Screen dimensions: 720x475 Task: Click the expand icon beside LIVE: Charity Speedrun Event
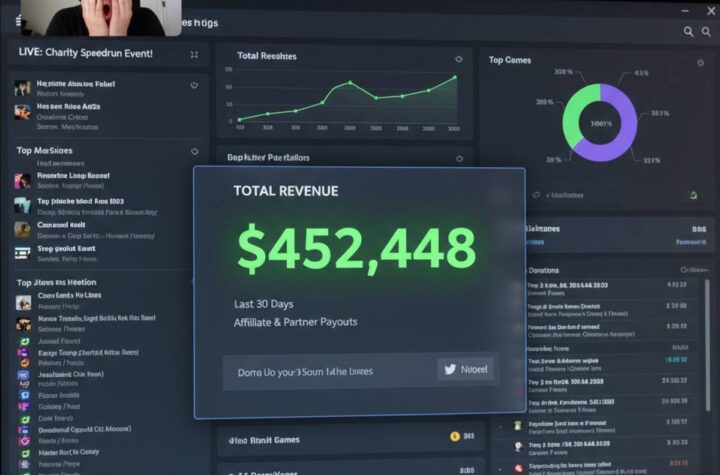point(194,54)
